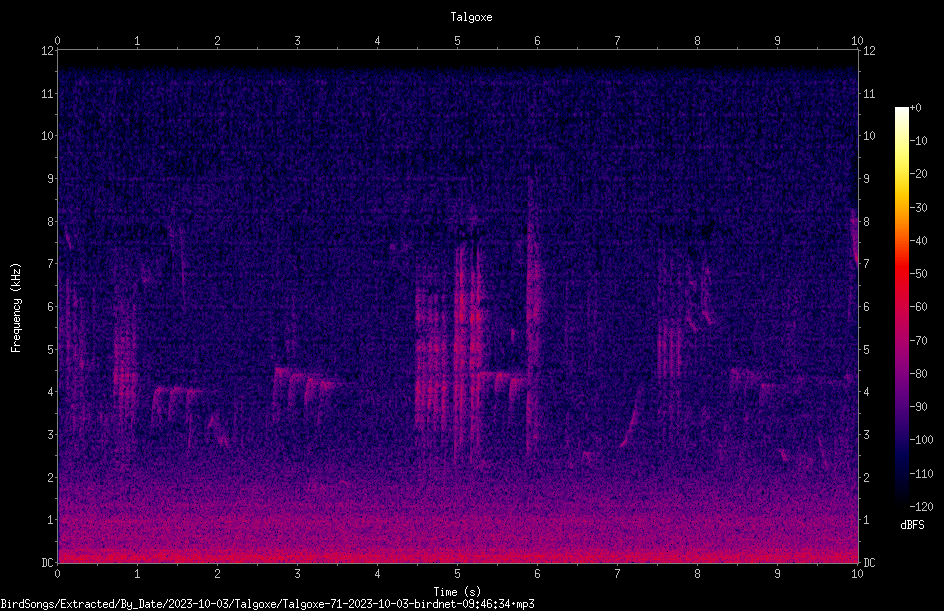Image resolution: width=944 pixels, height=611 pixels.
Task: Click '3' on the left frequency axis
Action: 51,435
